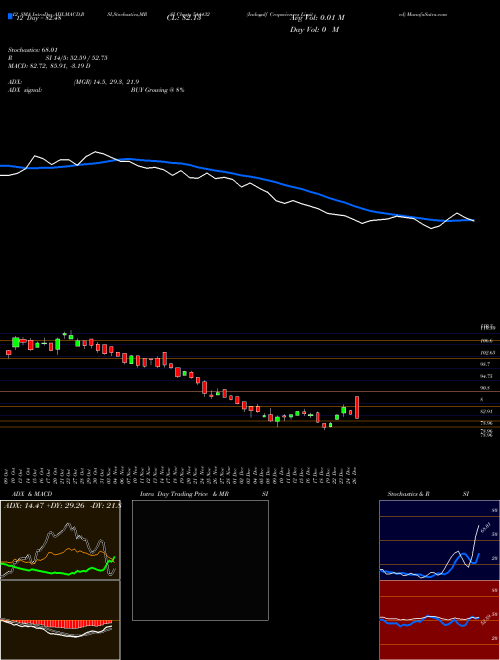500x660 pixels.
Task: Click the red RSI chart panel
Action: [439, 620]
